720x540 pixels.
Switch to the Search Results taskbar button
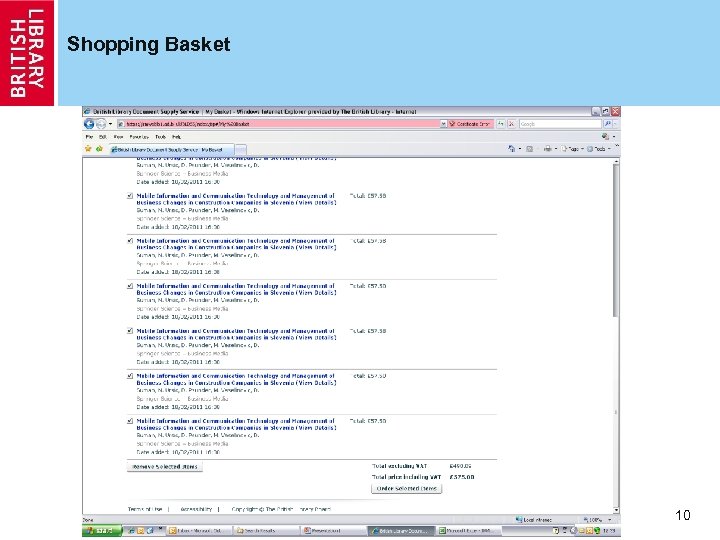pyautogui.click(x=266, y=531)
